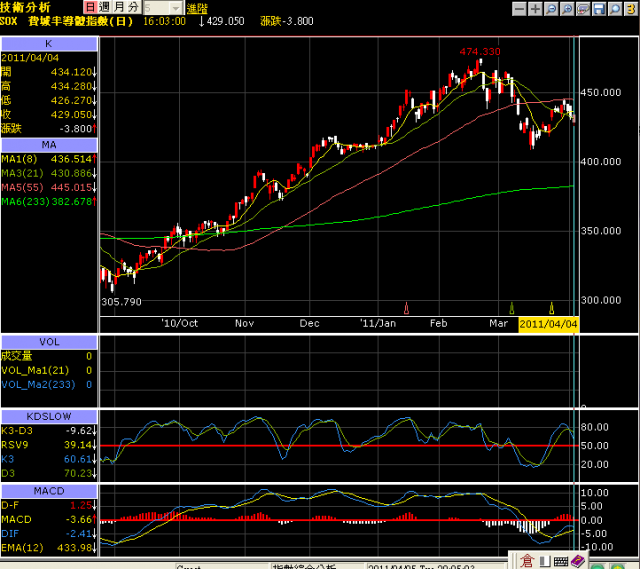
Task: Zoom out with the minus magnifier
Action: point(551,9)
